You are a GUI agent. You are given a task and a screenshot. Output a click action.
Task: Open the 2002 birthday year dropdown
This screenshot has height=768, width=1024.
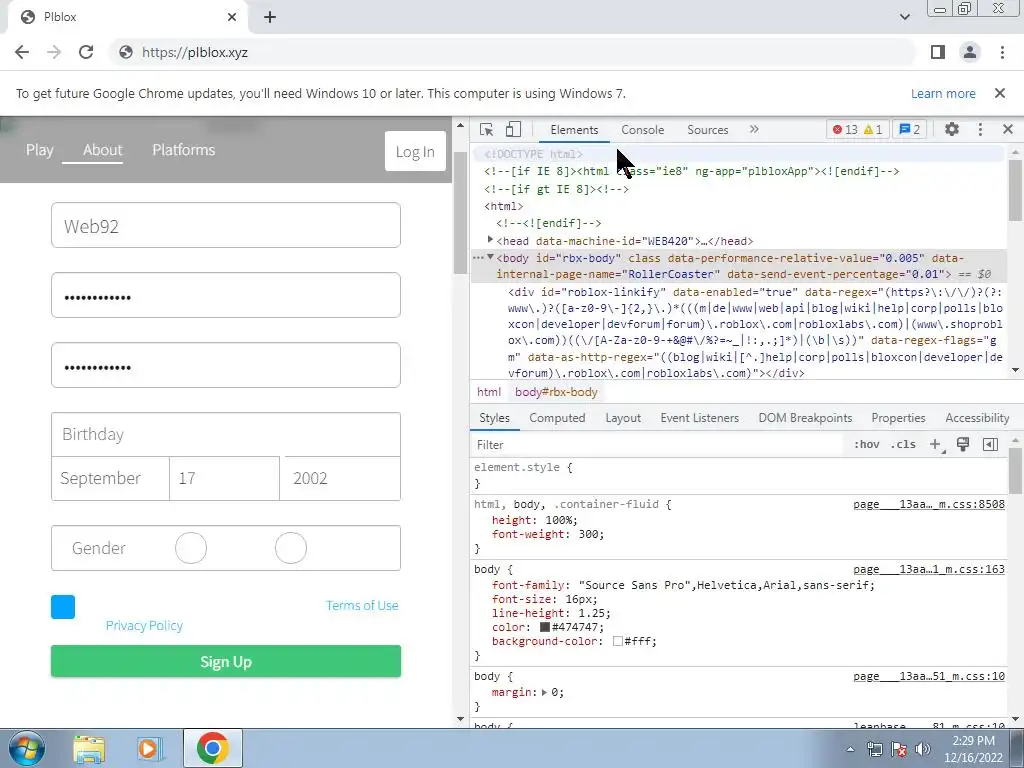pos(340,479)
